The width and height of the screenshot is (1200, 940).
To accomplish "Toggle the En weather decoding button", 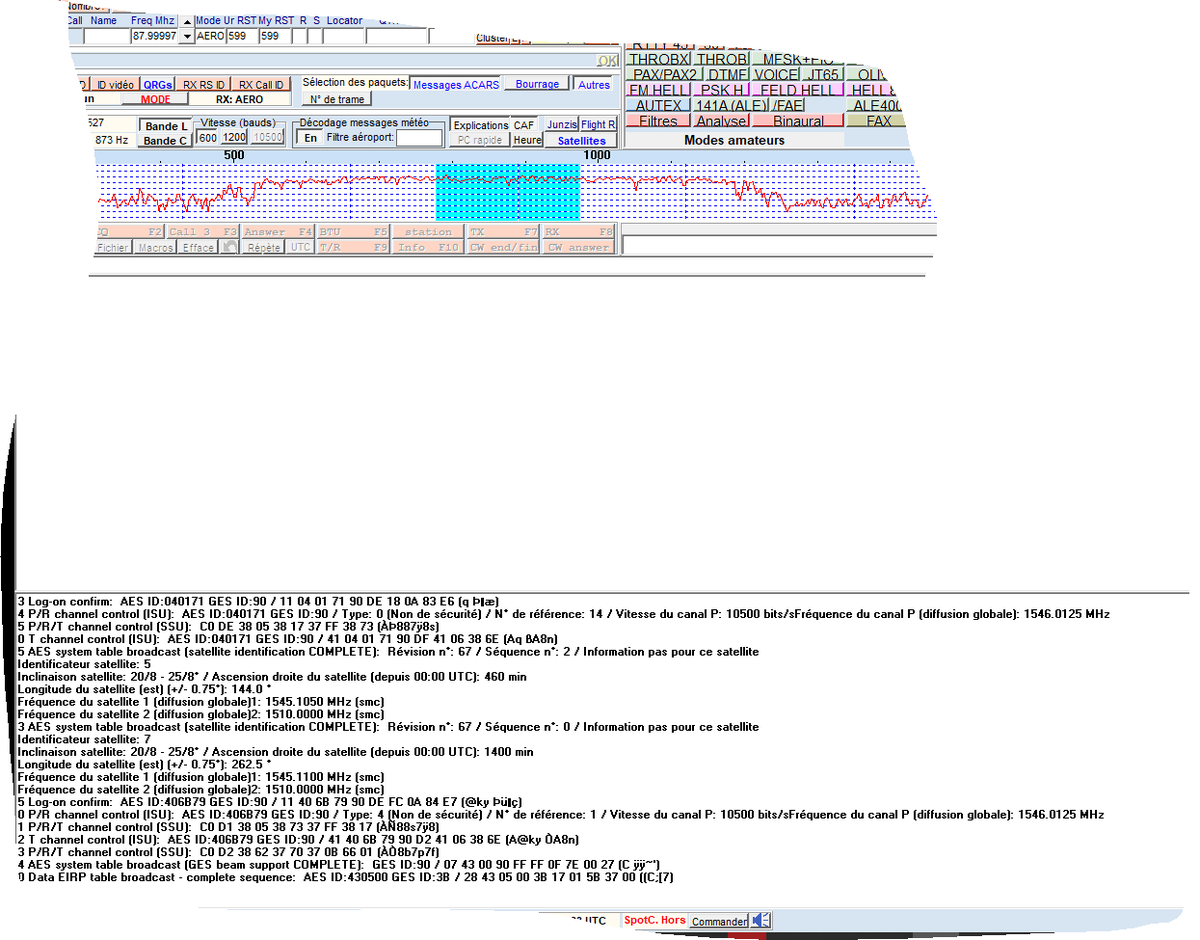I will 310,137.
